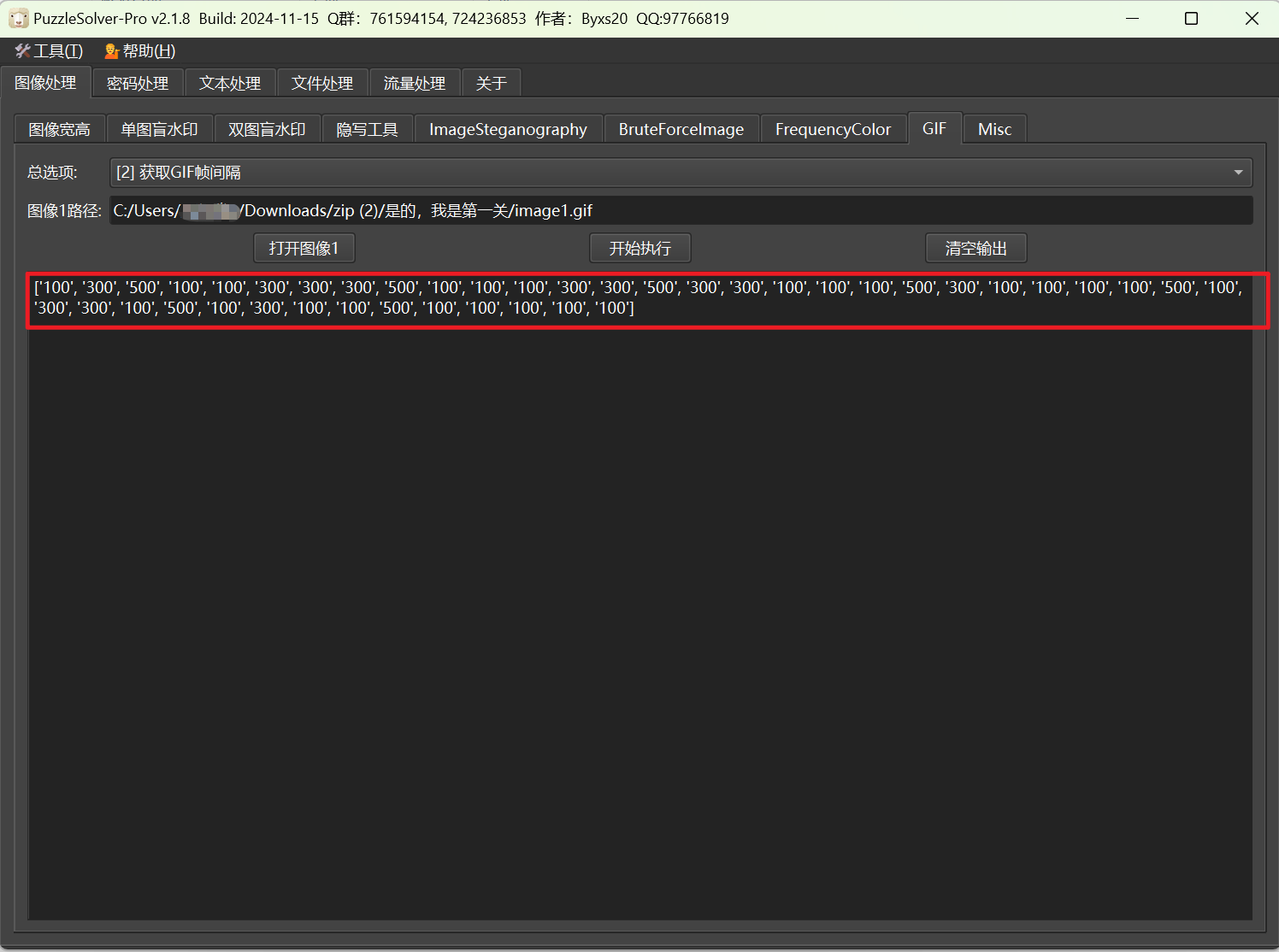Image resolution: width=1279 pixels, height=952 pixels.
Task: Click the 清空输出 button
Action: [975, 249]
